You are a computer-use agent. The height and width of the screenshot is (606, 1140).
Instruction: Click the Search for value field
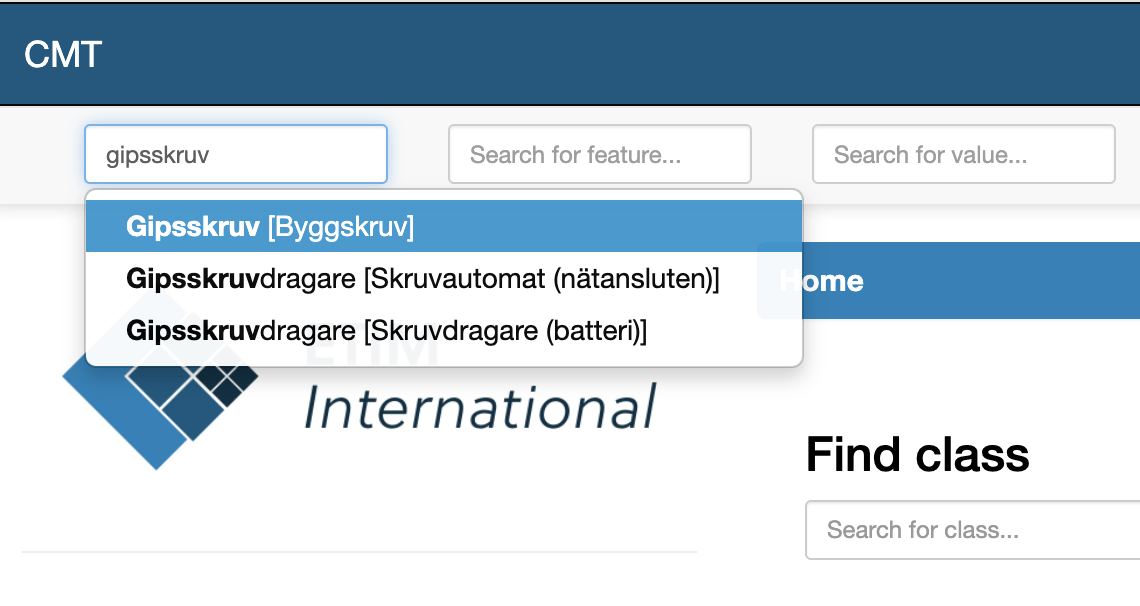[963, 154]
